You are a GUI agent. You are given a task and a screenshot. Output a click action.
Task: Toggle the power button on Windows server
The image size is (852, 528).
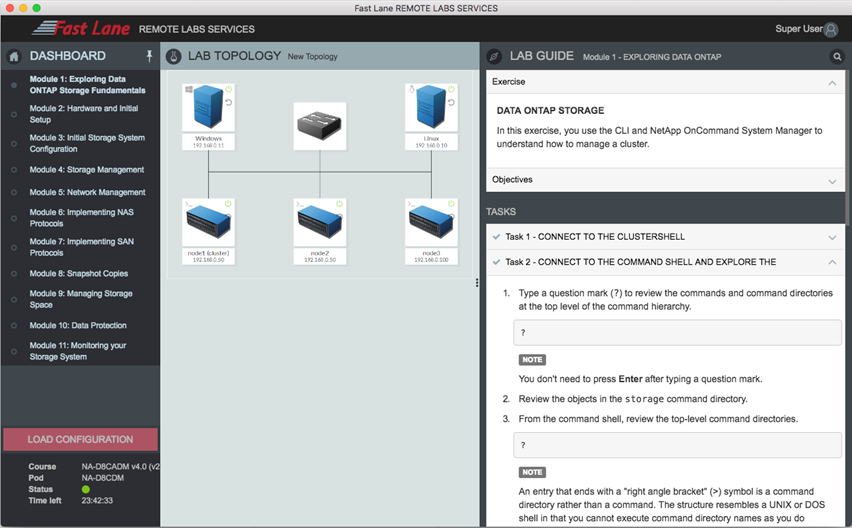[228, 90]
